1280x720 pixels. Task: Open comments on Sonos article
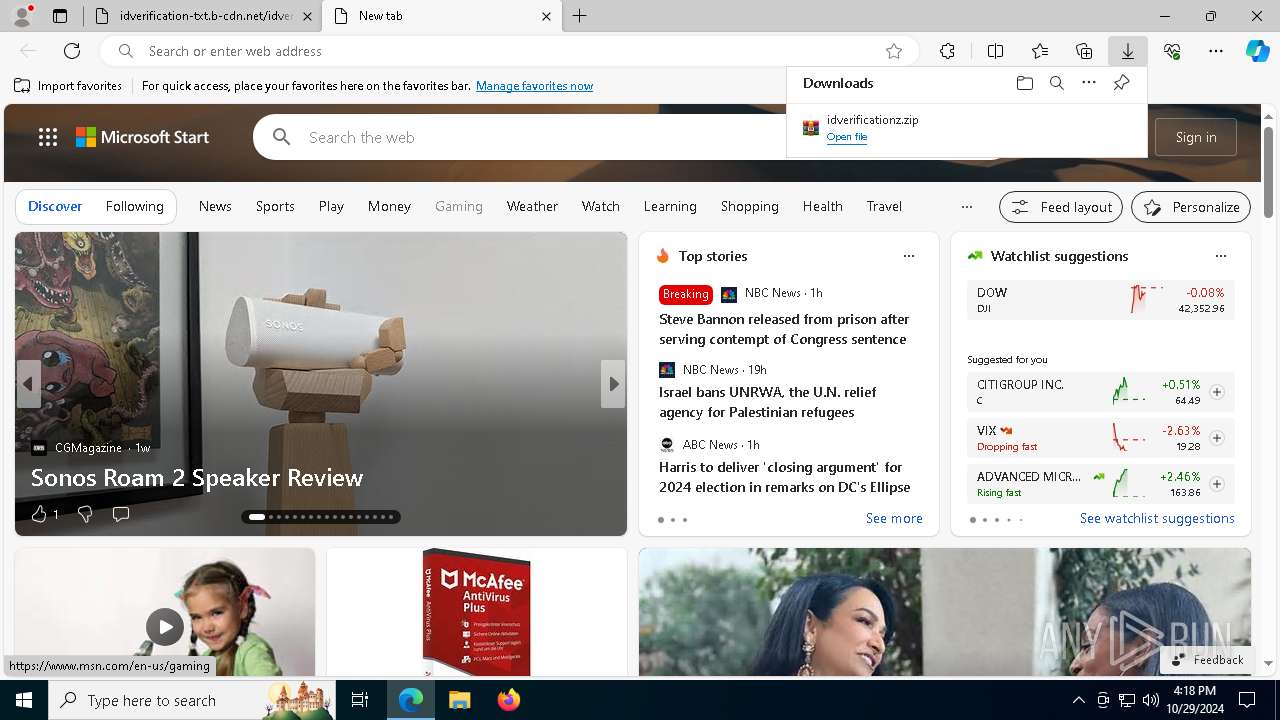tap(121, 514)
